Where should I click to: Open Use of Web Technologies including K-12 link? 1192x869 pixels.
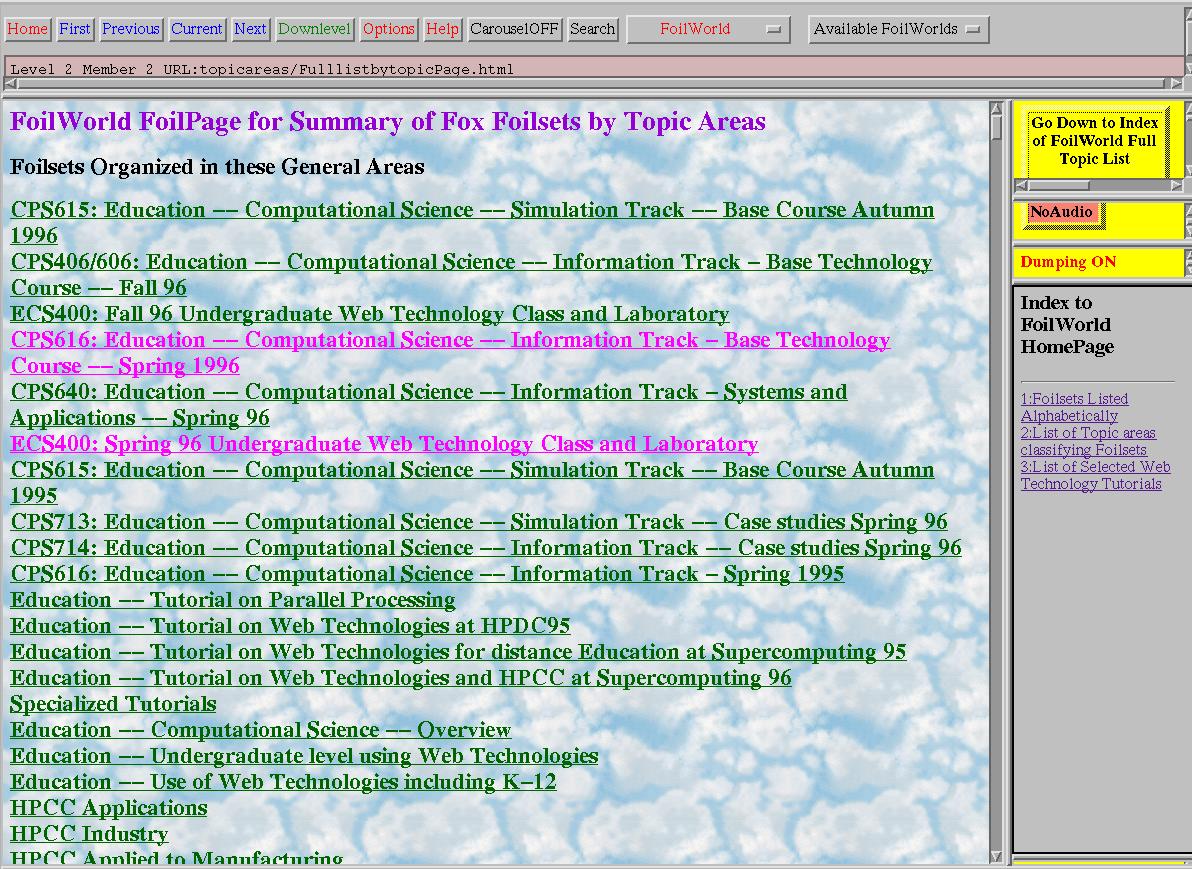click(284, 782)
